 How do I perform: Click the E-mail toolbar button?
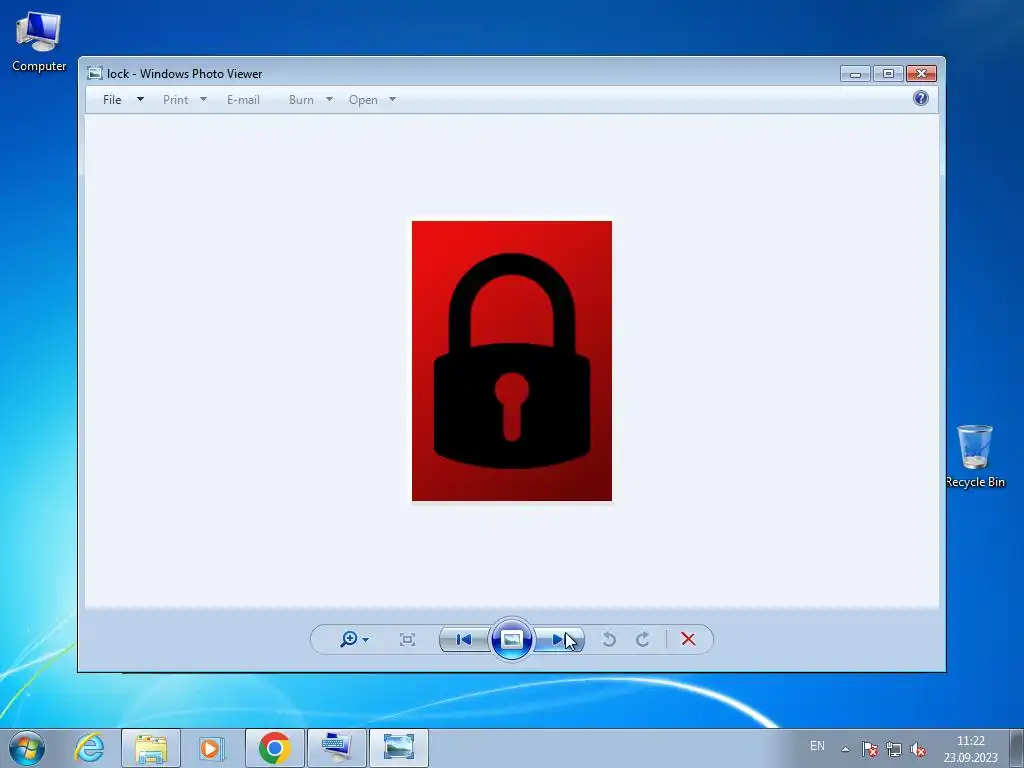(243, 99)
